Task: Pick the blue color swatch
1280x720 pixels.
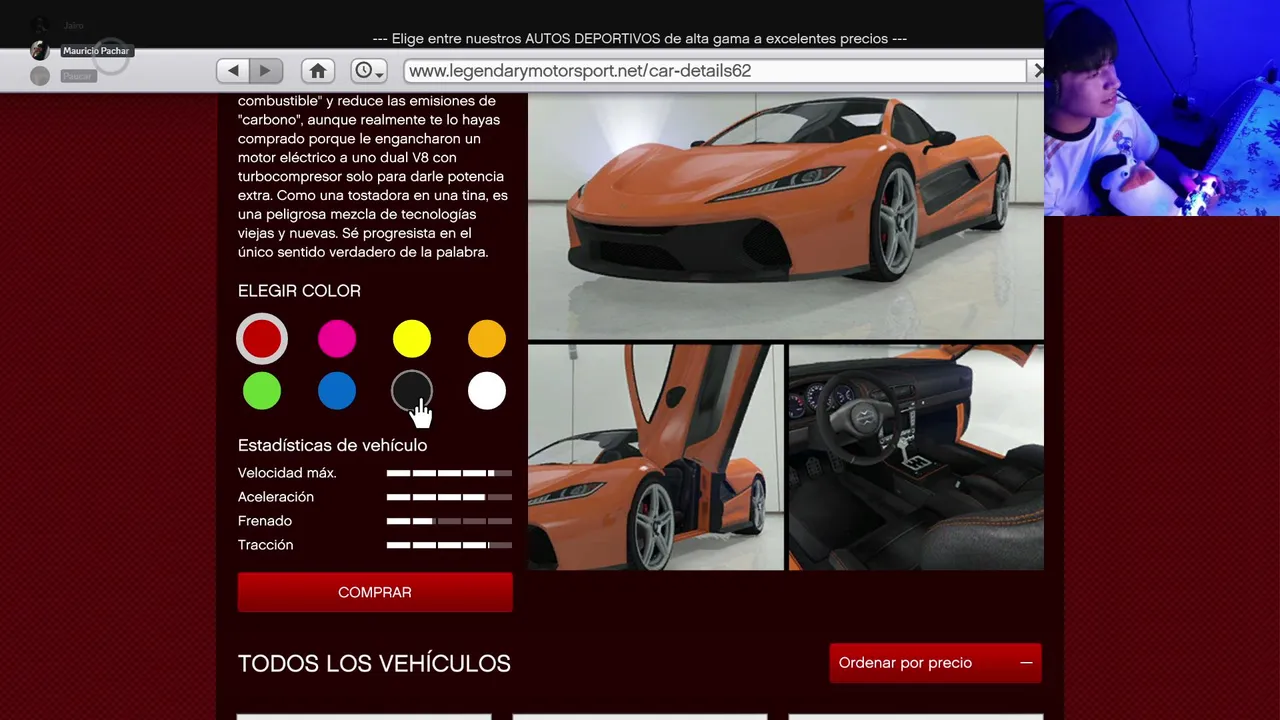Action: pos(337,391)
